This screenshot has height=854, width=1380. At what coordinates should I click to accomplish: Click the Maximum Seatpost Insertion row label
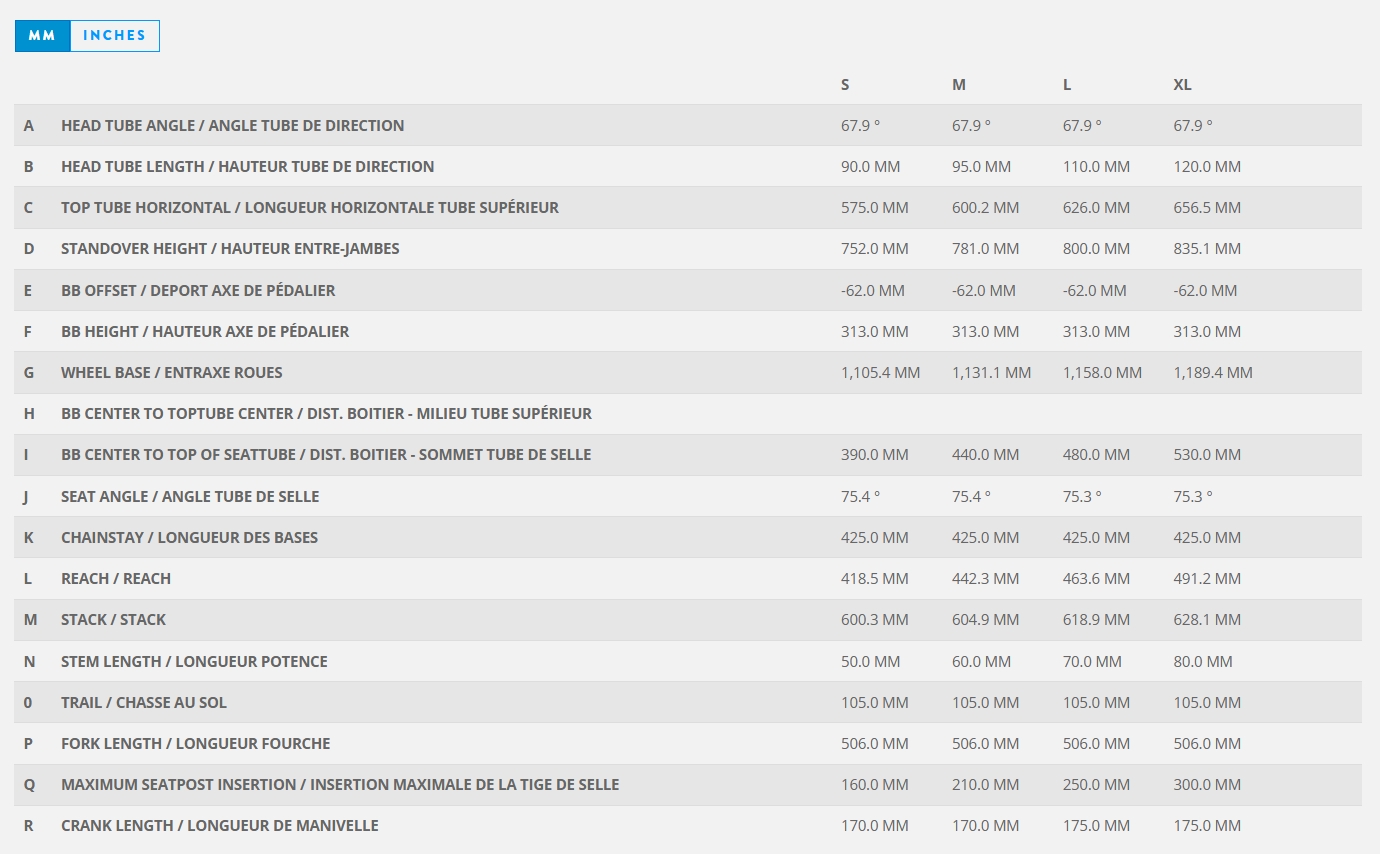(340, 785)
